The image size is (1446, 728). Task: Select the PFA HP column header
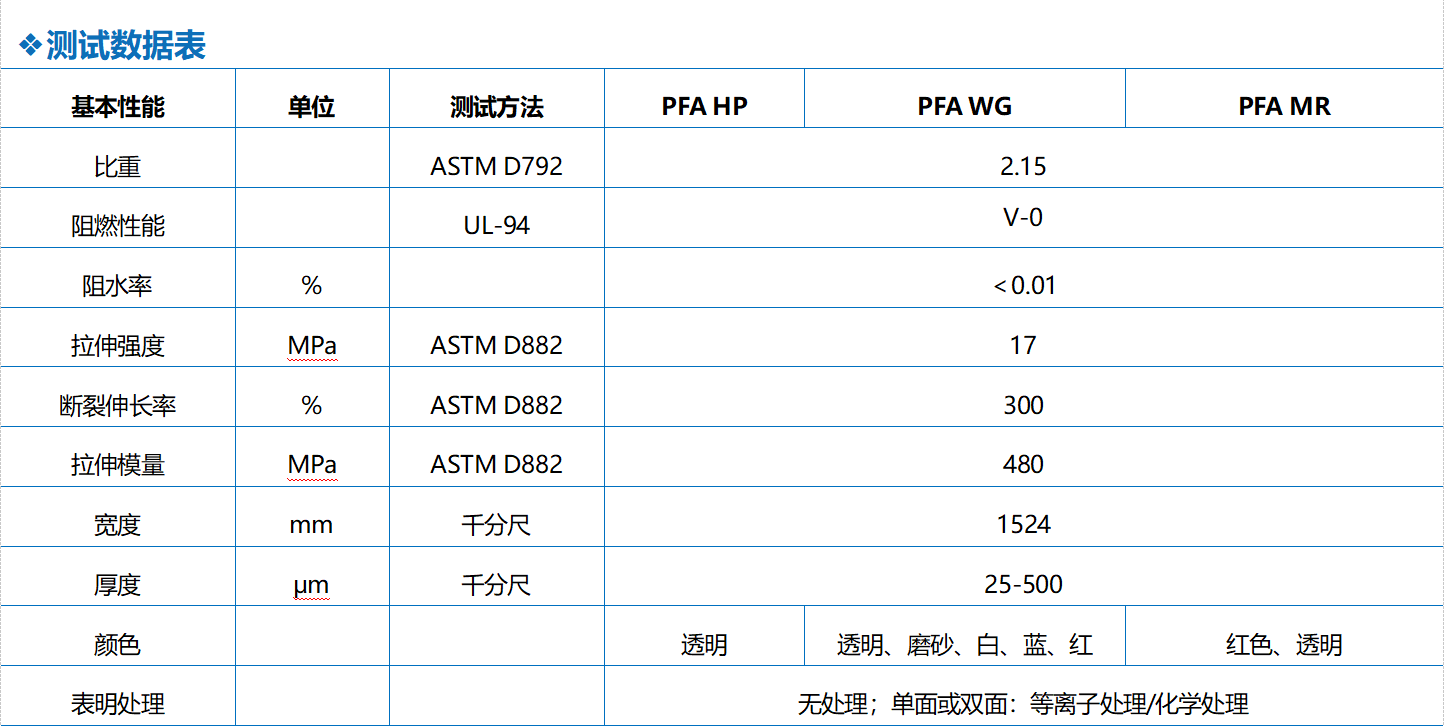click(x=704, y=107)
